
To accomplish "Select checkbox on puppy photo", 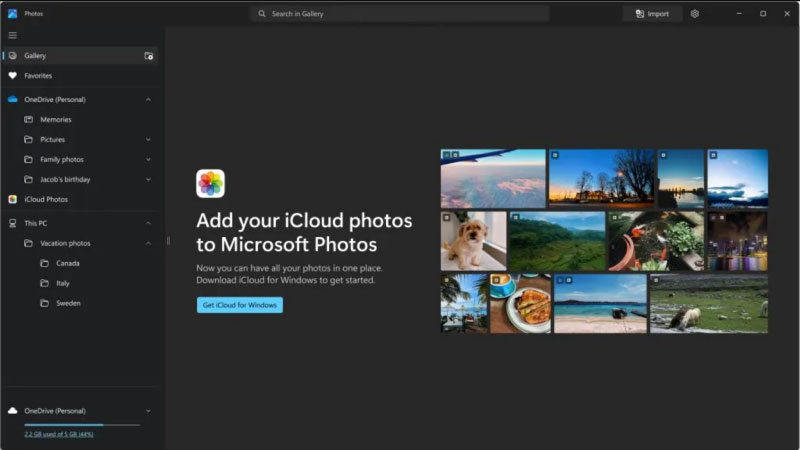I will pos(446,217).
